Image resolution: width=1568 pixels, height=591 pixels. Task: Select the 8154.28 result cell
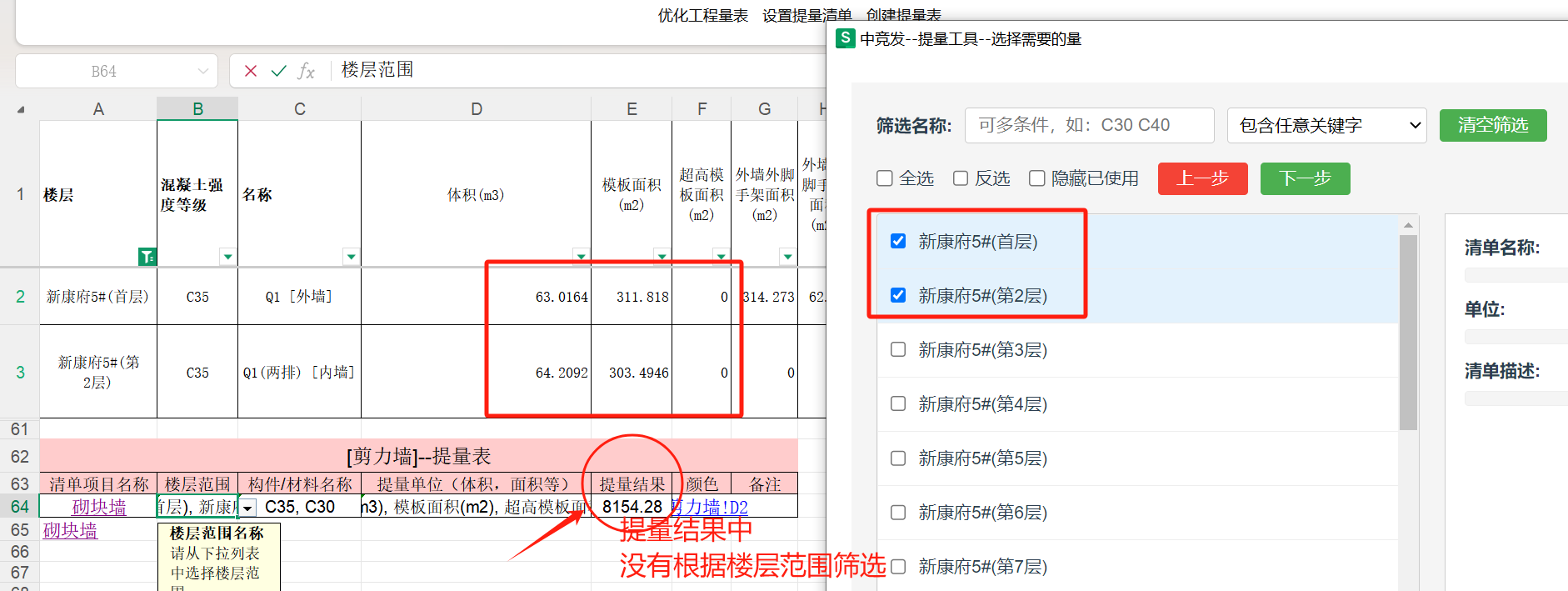click(632, 507)
